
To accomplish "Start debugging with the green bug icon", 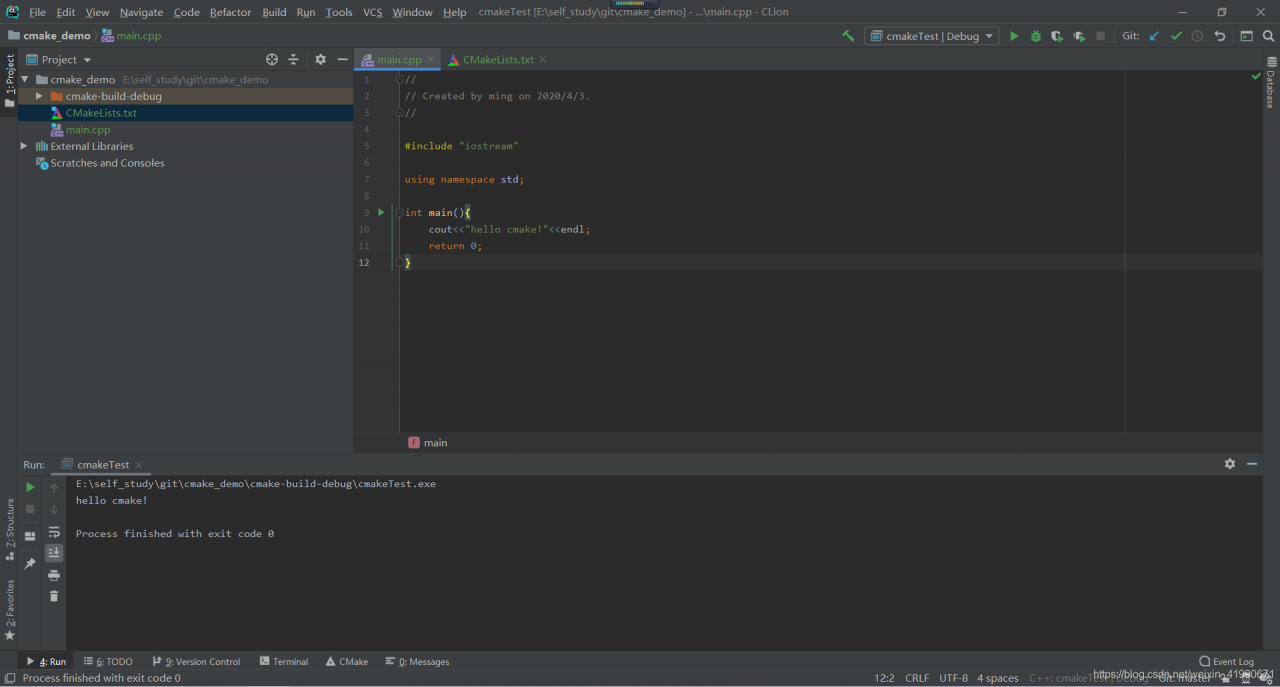I will (x=1035, y=36).
